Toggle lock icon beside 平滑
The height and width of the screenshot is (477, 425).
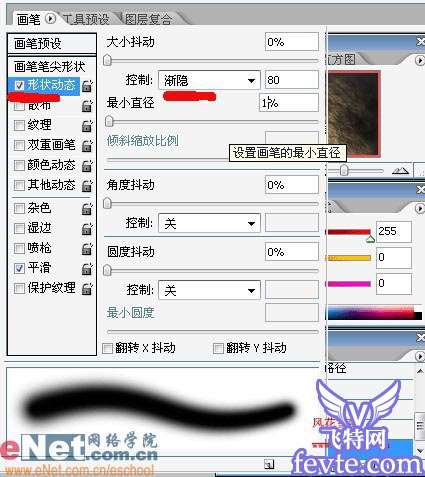(x=87, y=269)
